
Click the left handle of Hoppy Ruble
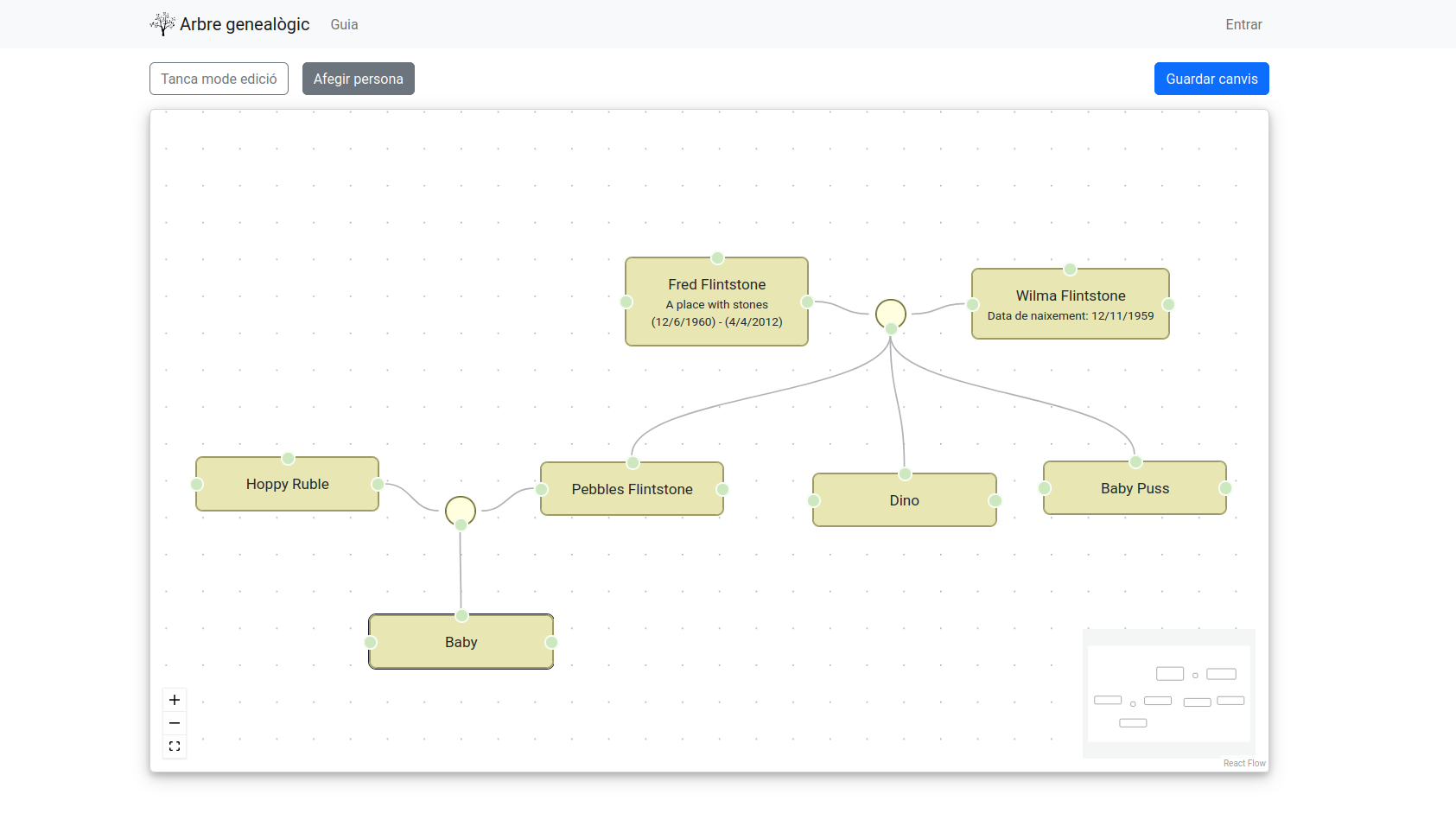point(196,484)
